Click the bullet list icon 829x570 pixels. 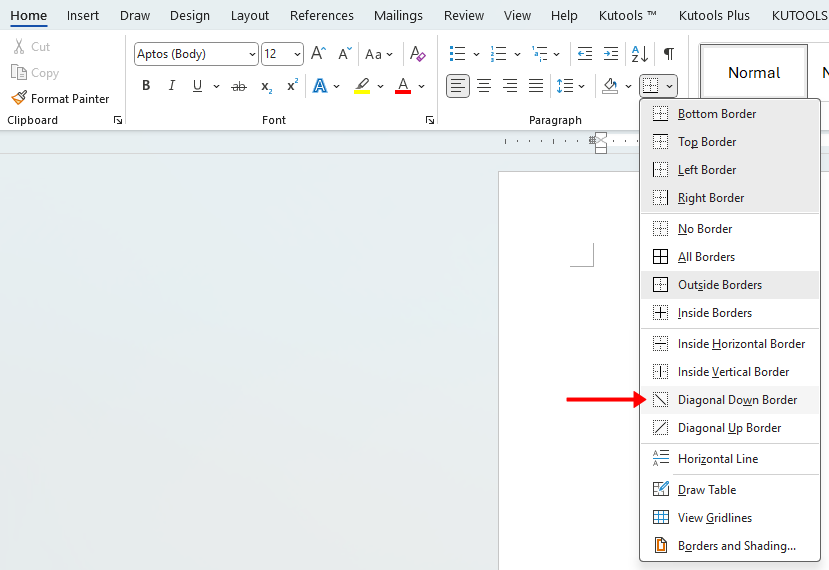457,54
